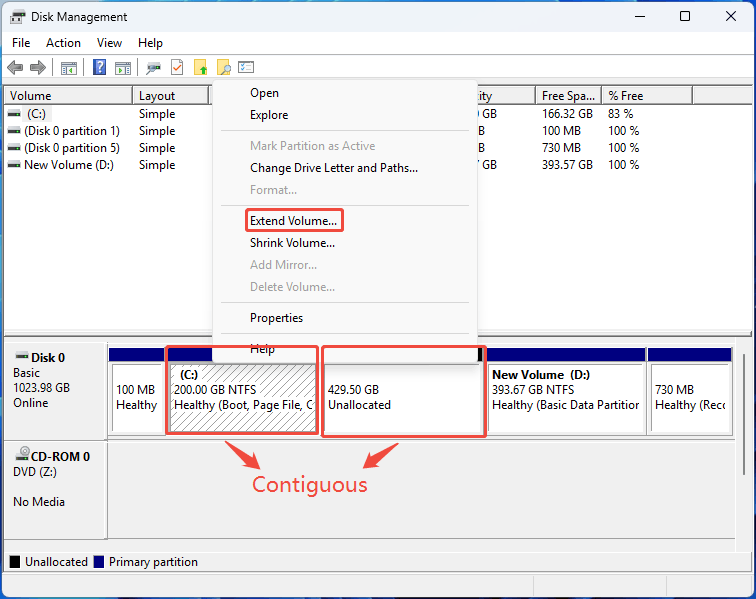This screenshot has width=756, height=599.
Task: Click drive icon beside Disk 0 partition 1
Action: pos(14,131)
